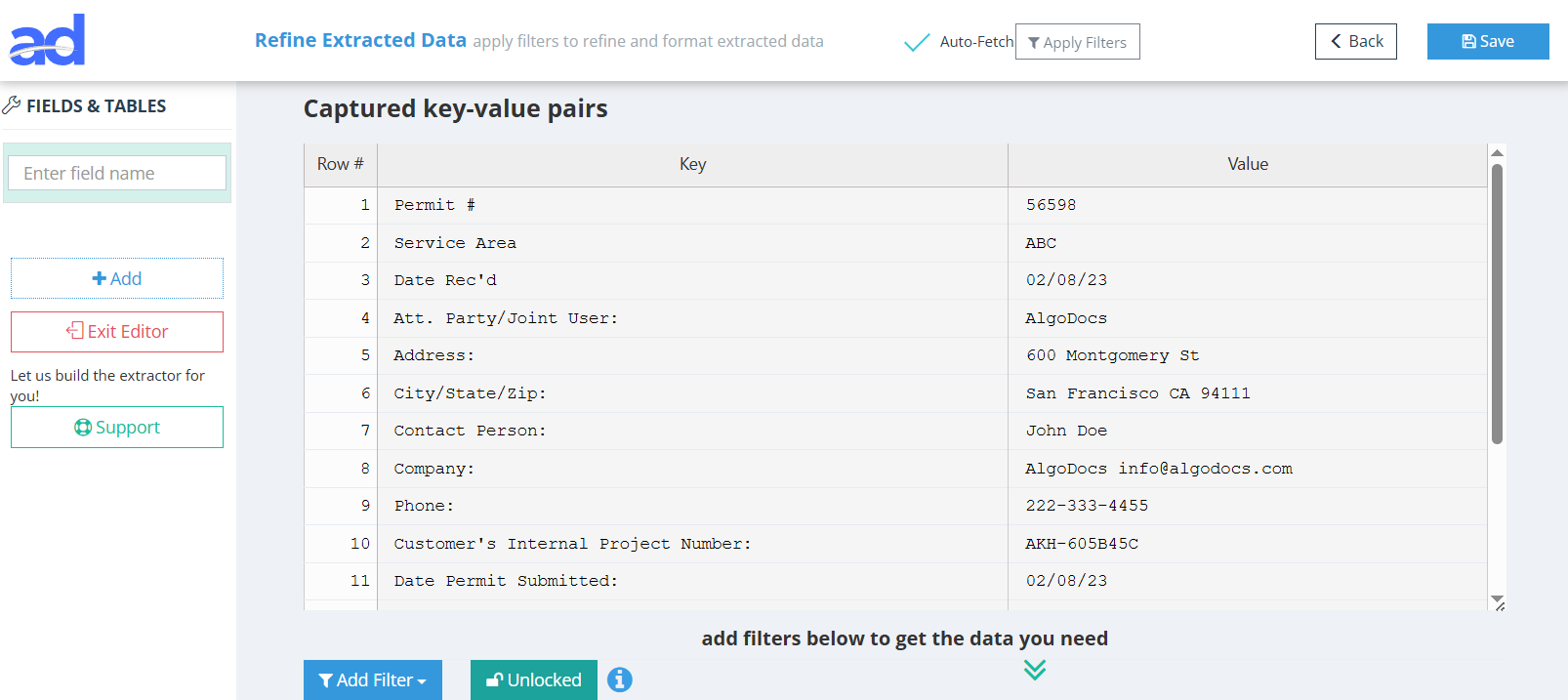The height and width of the screenshot is (700, 1568).
Task: Save the extractor settings
Action: [1488, 41]
